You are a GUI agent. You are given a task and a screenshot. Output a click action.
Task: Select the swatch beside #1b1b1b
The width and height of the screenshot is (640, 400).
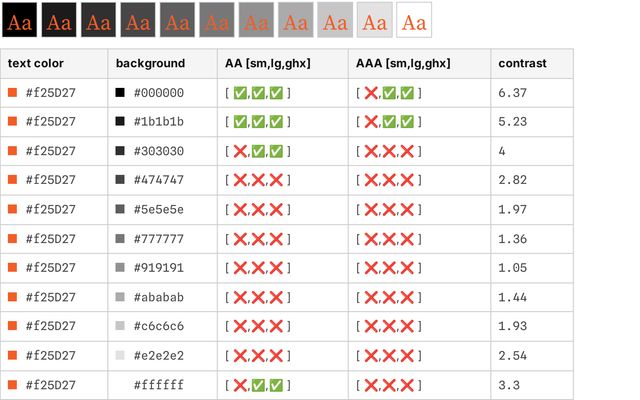(120, 122)
